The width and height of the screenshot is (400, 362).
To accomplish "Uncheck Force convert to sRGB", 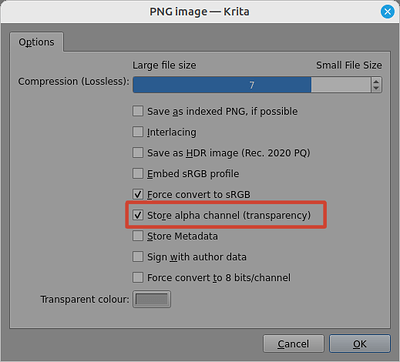I will point(138,194).
